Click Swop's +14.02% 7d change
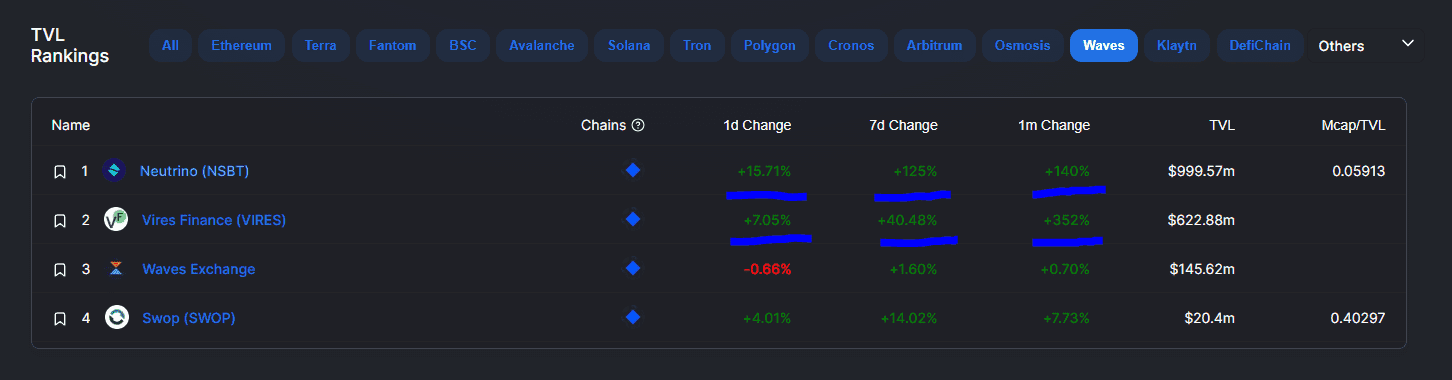 pos(909,318)
